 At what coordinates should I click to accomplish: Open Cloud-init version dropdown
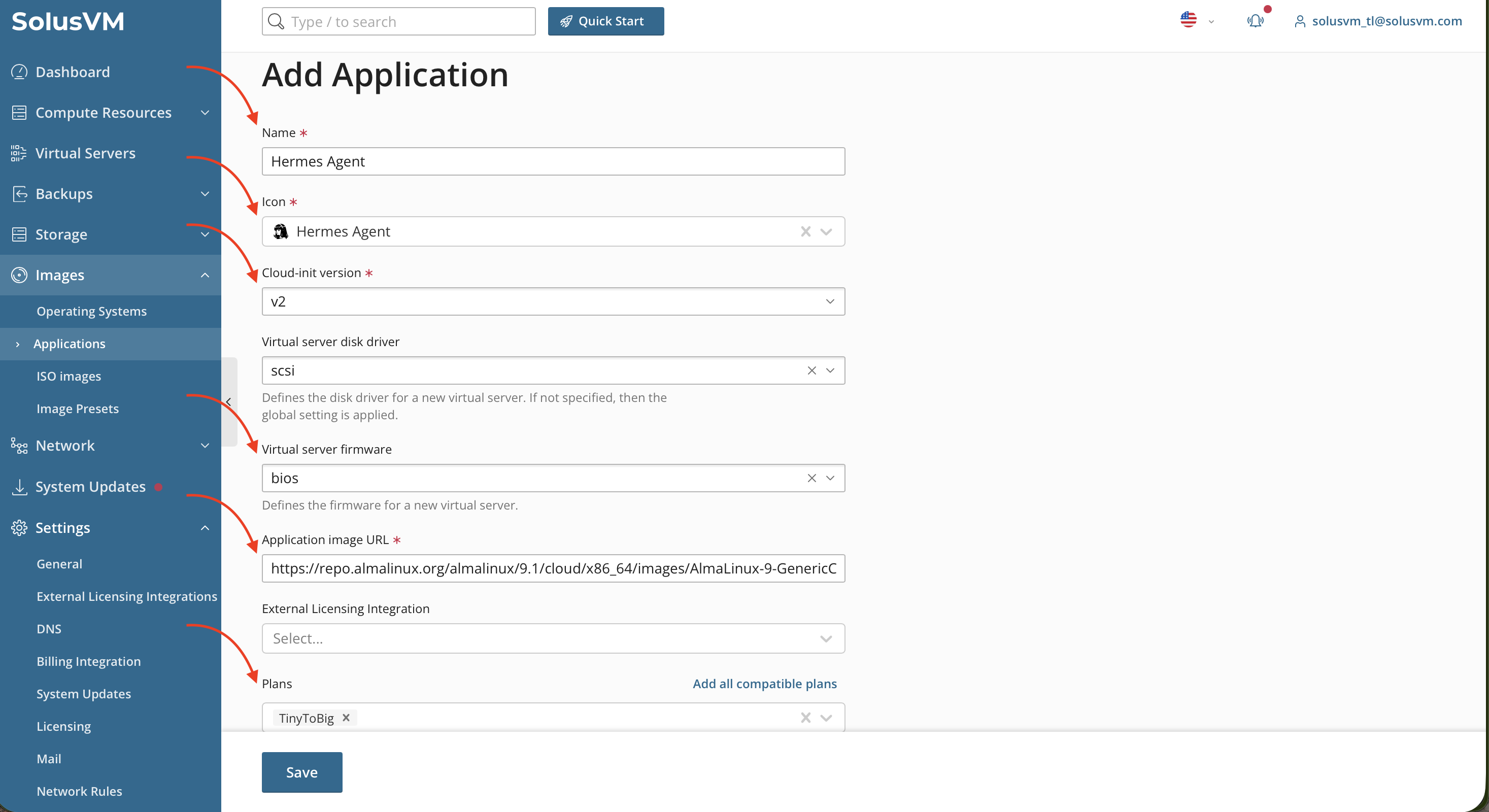[553, 301]
